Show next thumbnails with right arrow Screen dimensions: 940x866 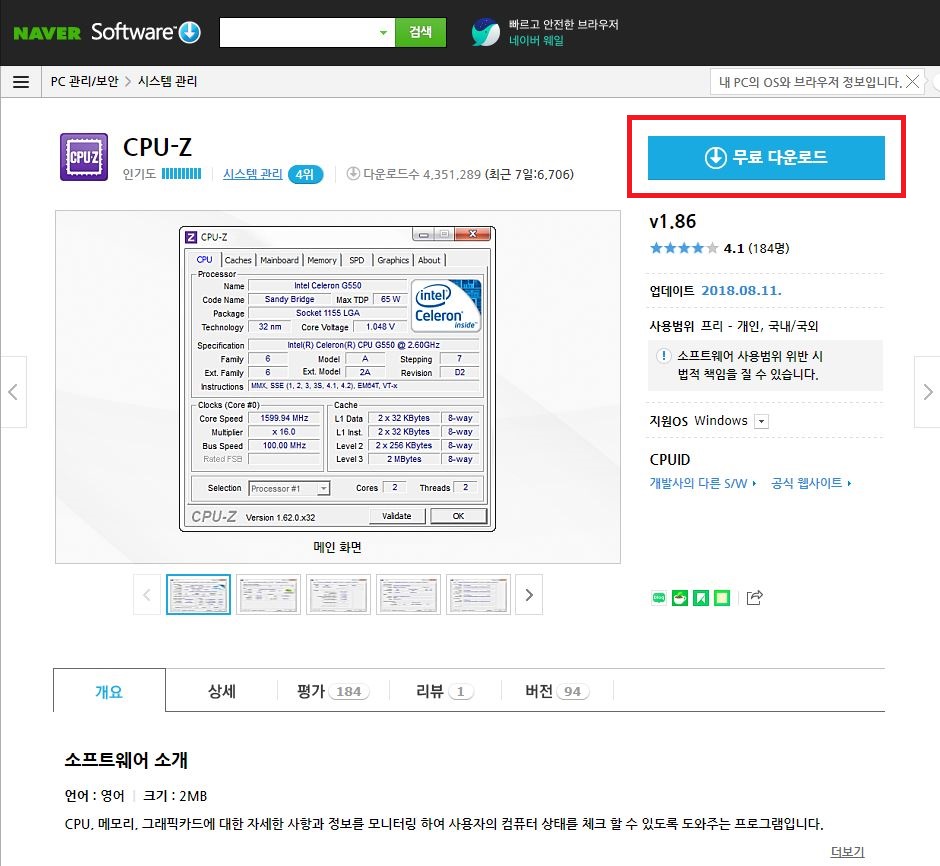pyautogui.click(x=529, y=595)
